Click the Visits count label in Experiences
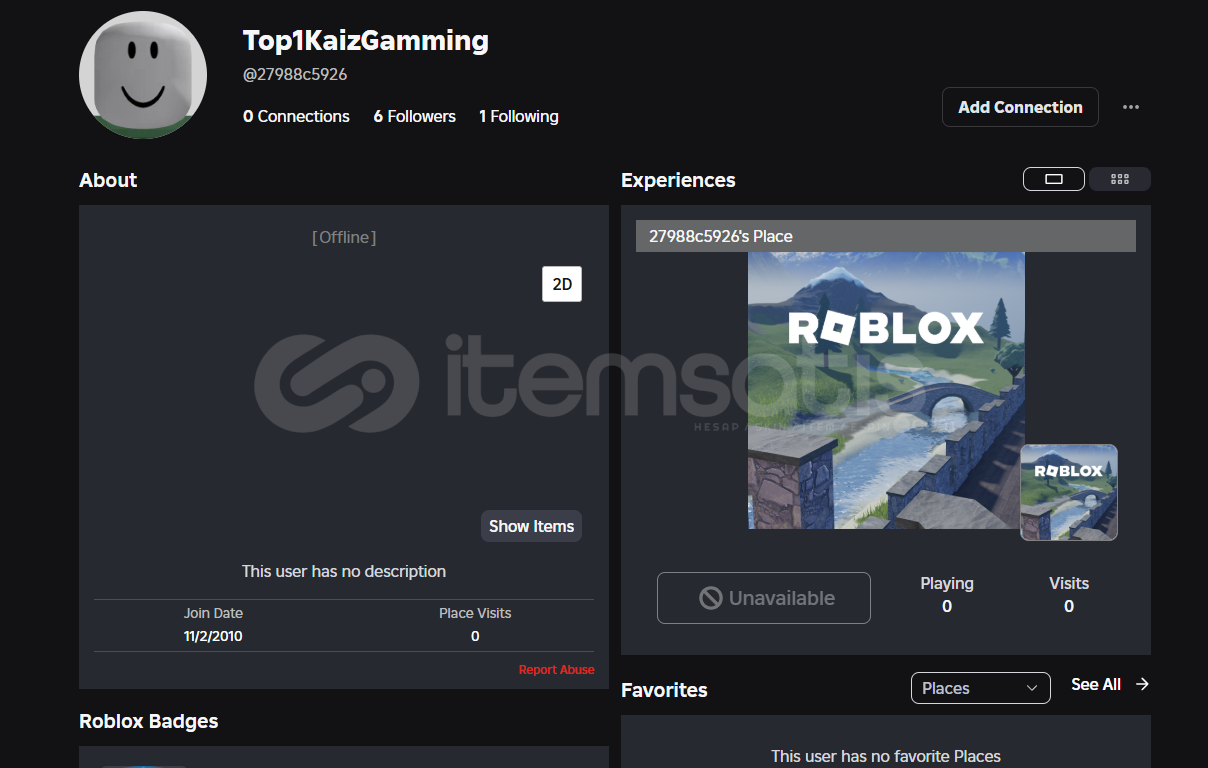Viewport: 1208px width, 768px height. coord(1069,583)
